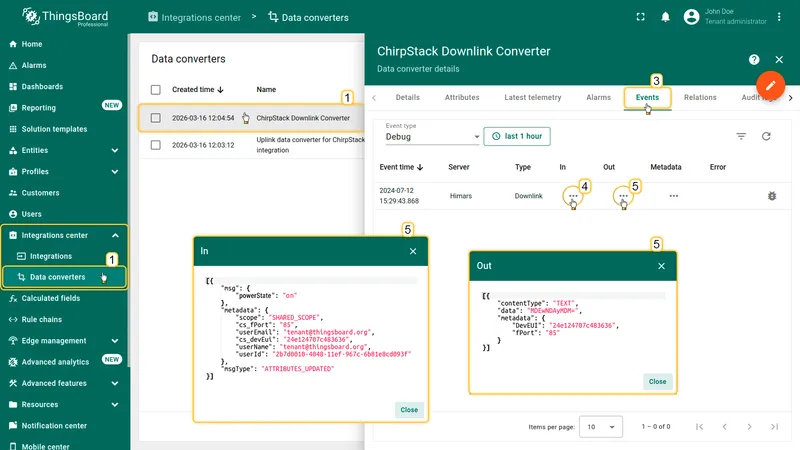
Task: Open help for data converter details
Action: tap(754, 60)
